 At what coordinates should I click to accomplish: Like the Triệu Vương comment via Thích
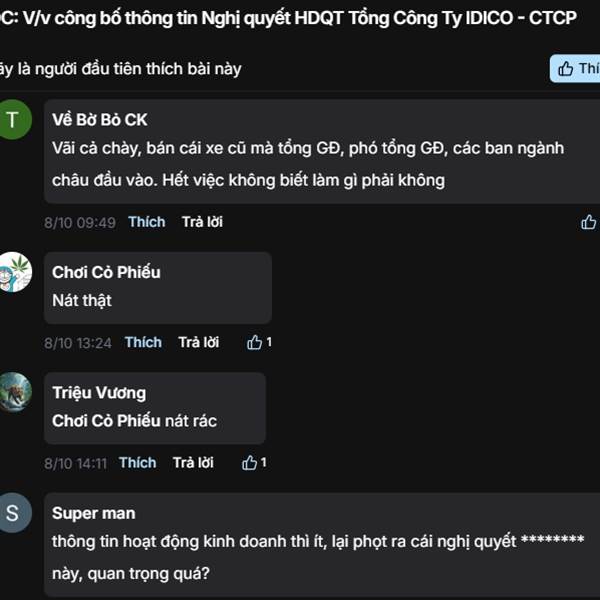coord(137,463)
